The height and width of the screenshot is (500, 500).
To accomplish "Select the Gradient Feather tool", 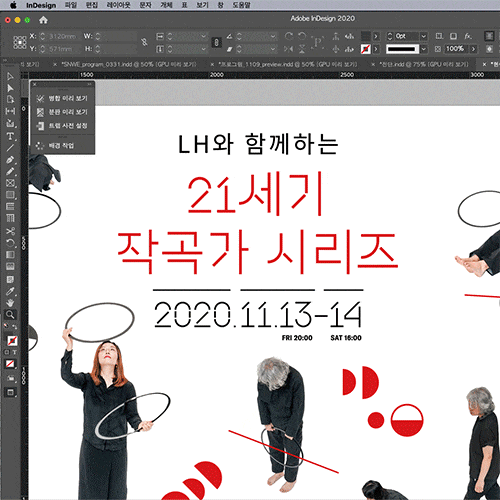I will (10, 266).
